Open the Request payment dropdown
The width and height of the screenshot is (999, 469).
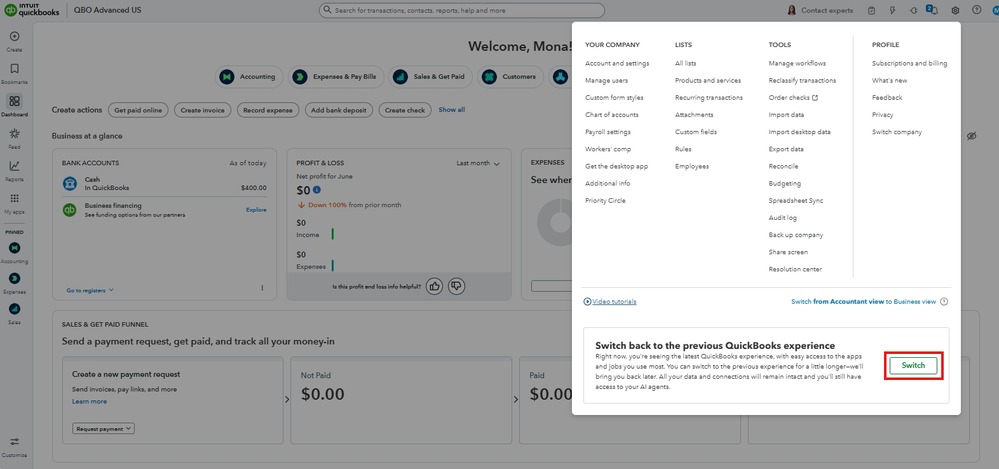pos(104,428)
